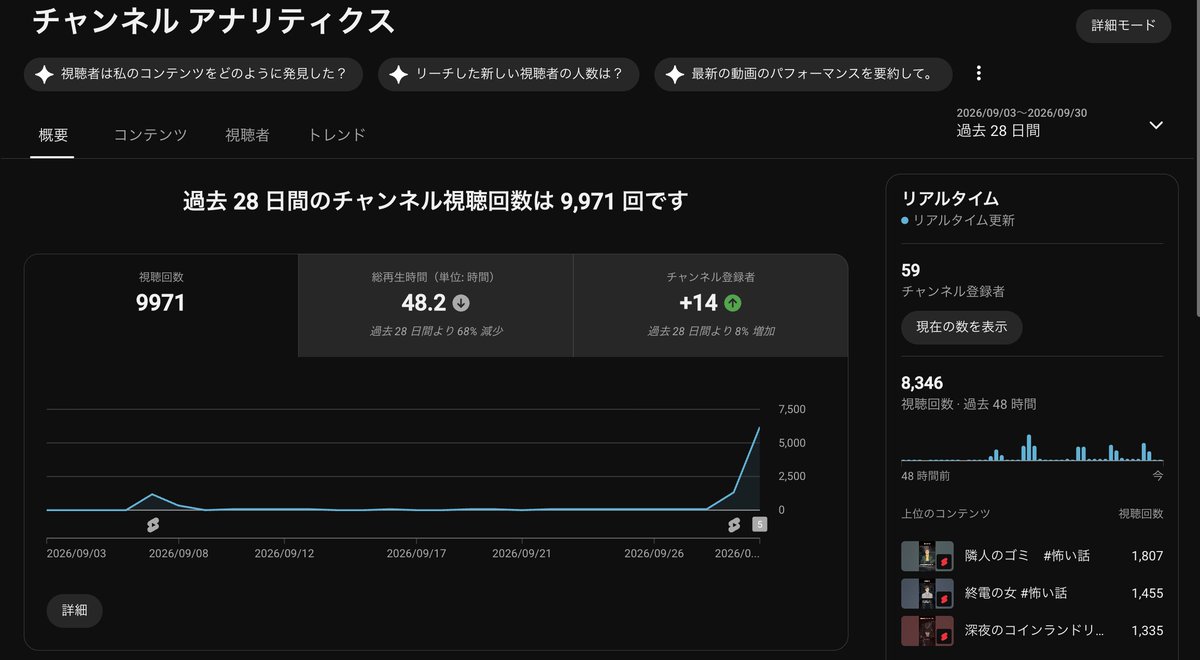Image resolution: width=1200 pixels, height=660 pixels.
Task: Click 2026/09/03〜2026/09/30 date range text
Action: [1021, 113]
